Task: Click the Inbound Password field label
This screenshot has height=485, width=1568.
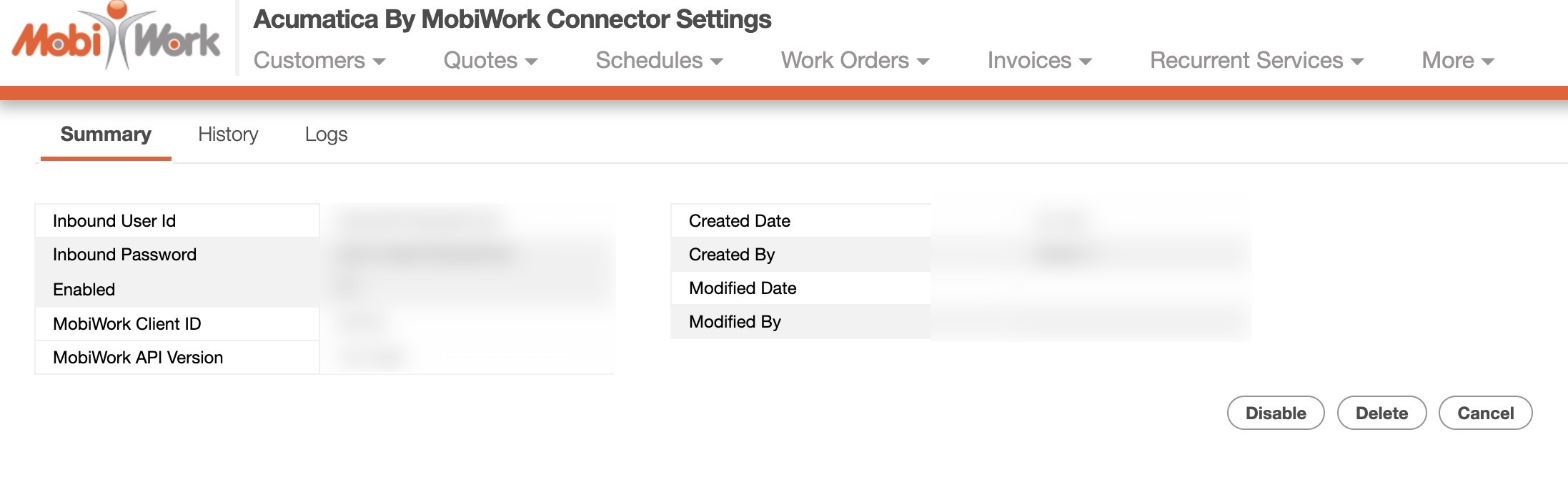Action: [124, 255]
